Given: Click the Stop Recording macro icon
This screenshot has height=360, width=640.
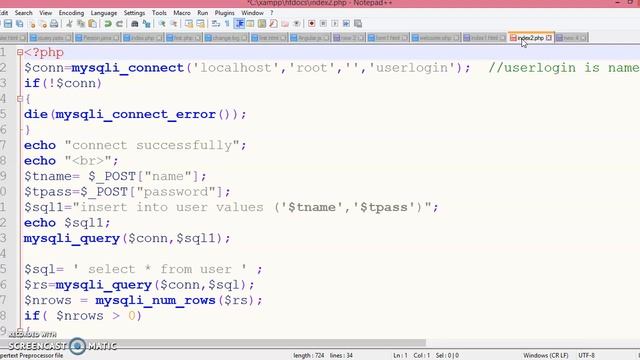Looking at the screenshot, I should click(x=323, y=24).
